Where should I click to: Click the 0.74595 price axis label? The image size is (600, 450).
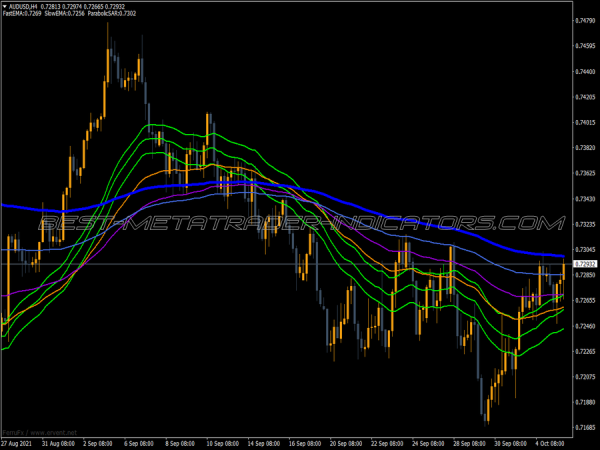(x=585, y=46)
